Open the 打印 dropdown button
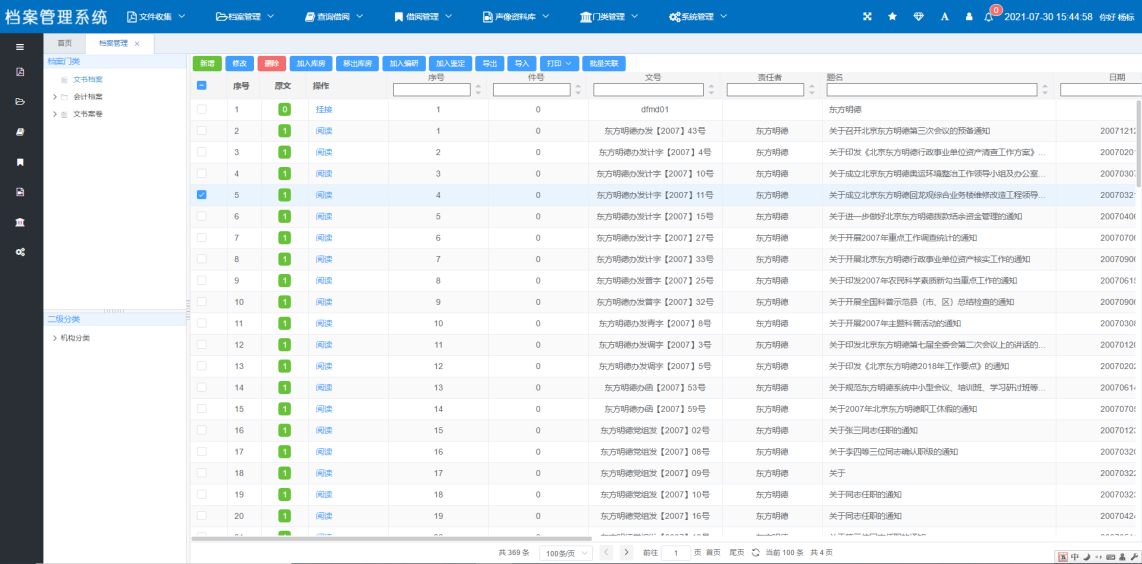 coord(559,63)
